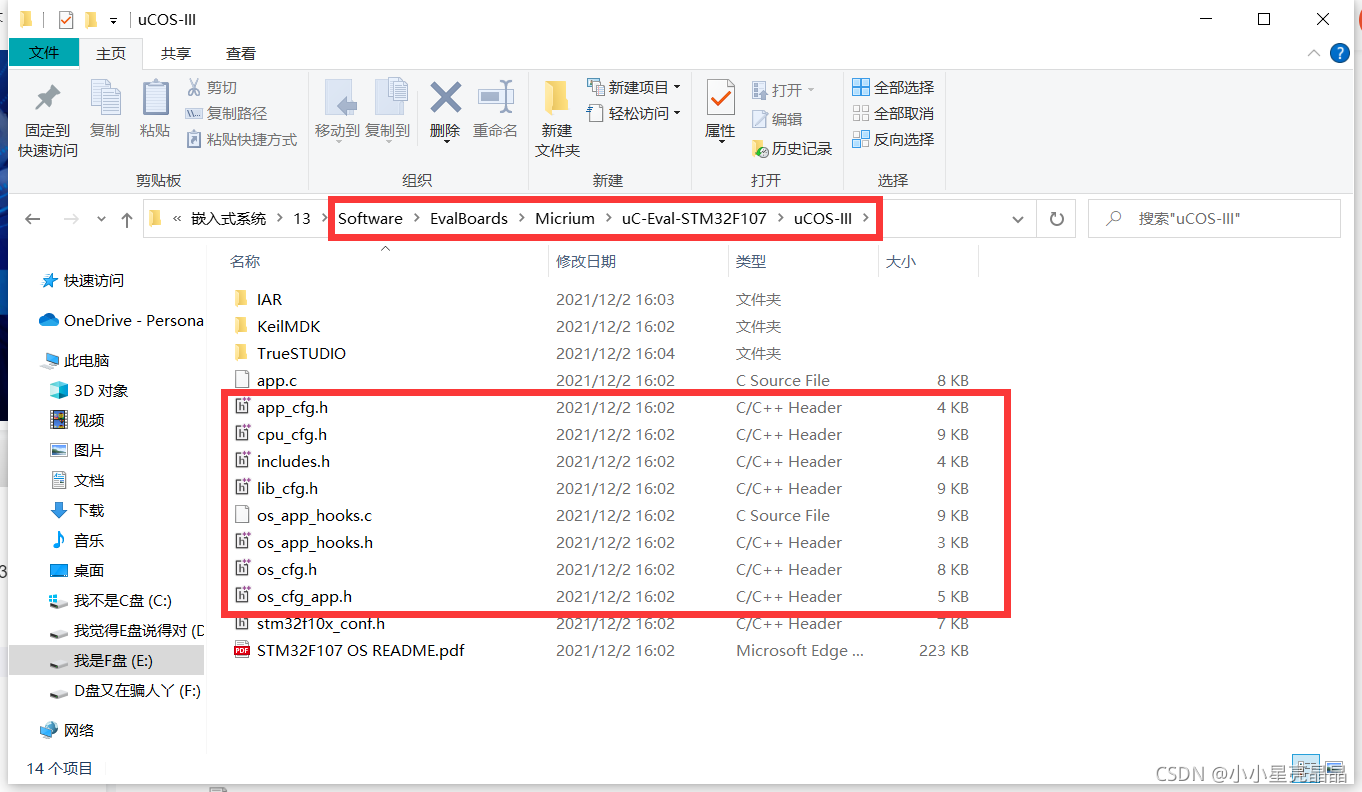Select This PC in navigation pane
This screenshot has width=1362, height=792.
pos(76,361)
